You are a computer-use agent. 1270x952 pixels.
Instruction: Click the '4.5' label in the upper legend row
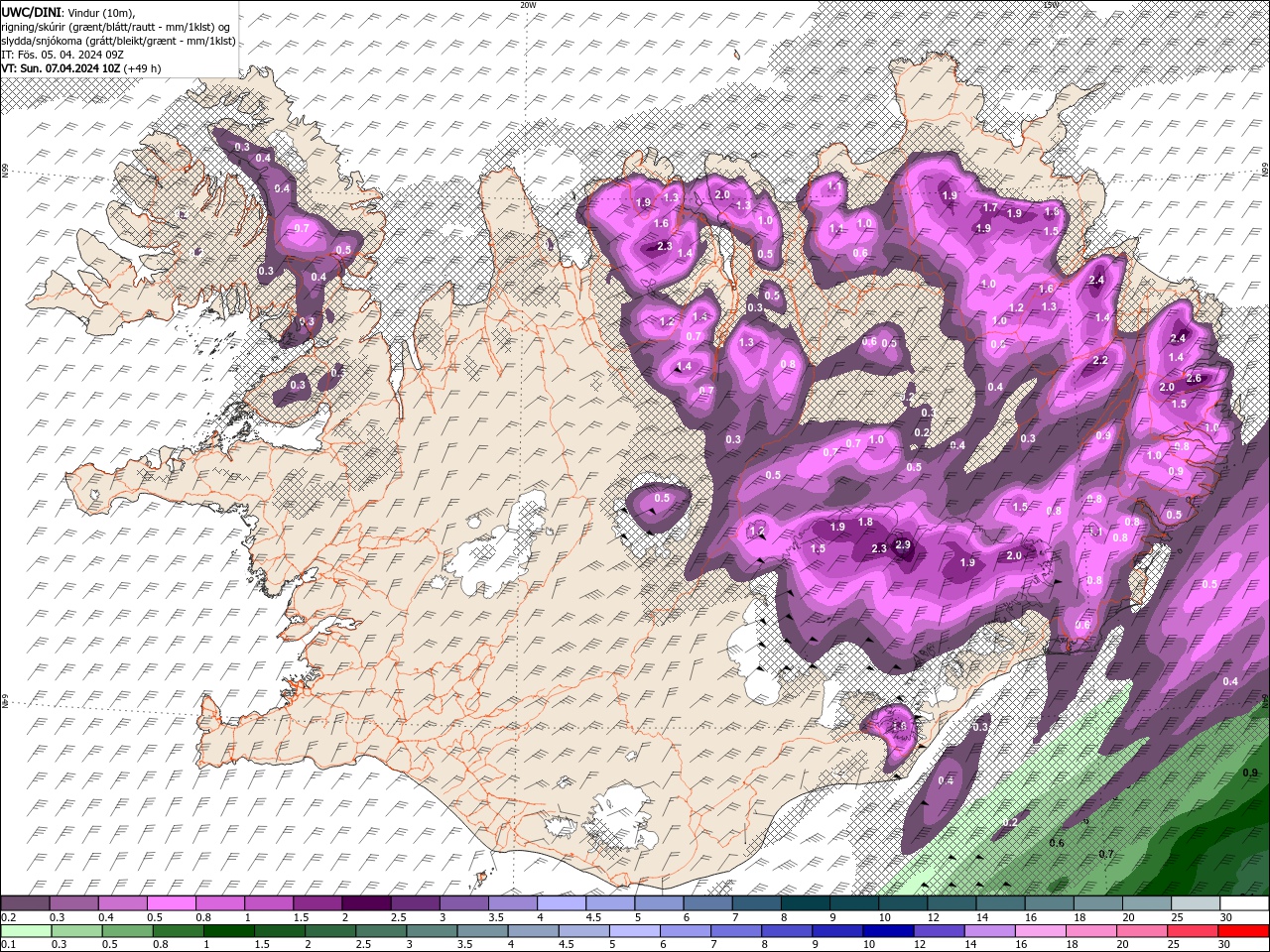[593, 918]
